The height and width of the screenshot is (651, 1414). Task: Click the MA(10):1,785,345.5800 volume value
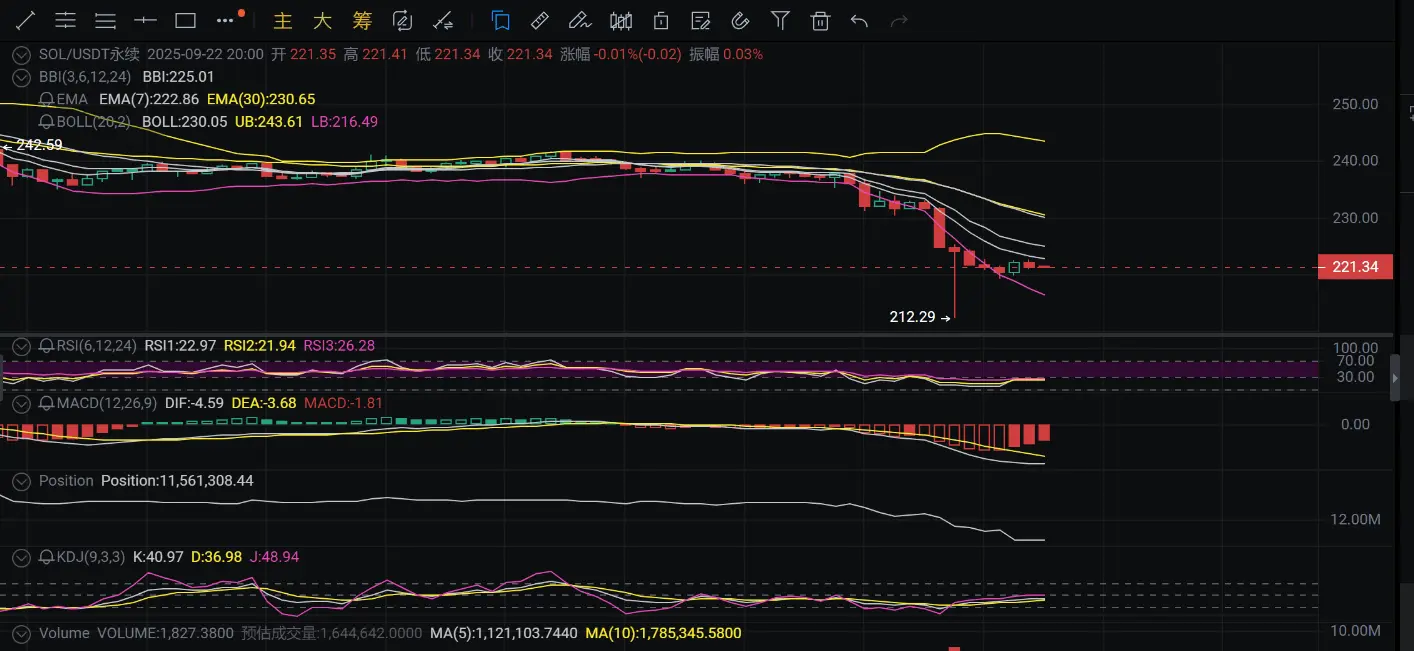[x=663, y=633]
